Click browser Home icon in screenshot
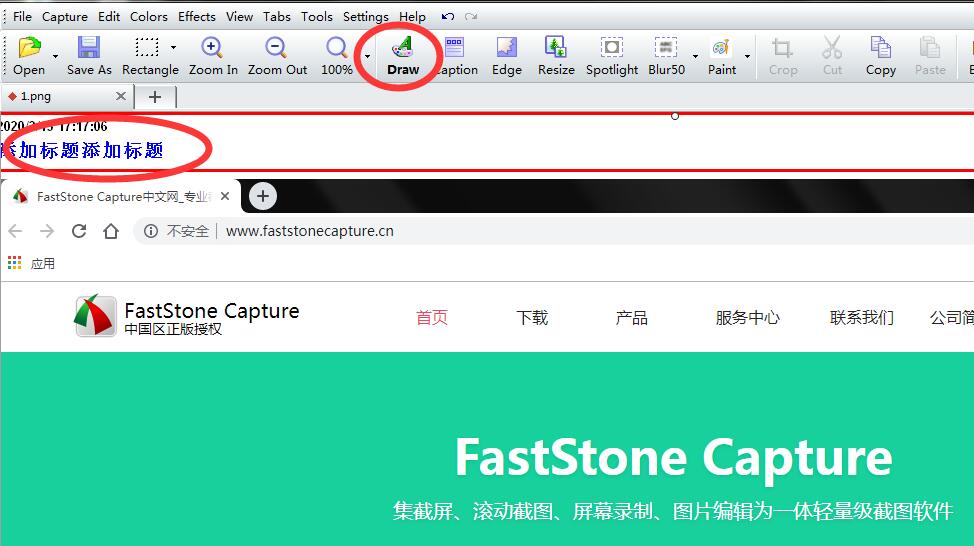This screenshot has width=974, height=546. point(111,231)
